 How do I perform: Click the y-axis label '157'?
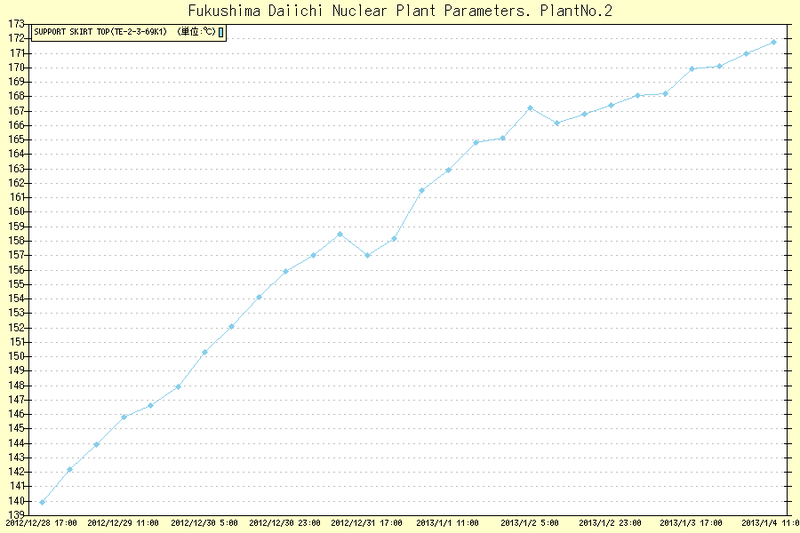point(16,255)
